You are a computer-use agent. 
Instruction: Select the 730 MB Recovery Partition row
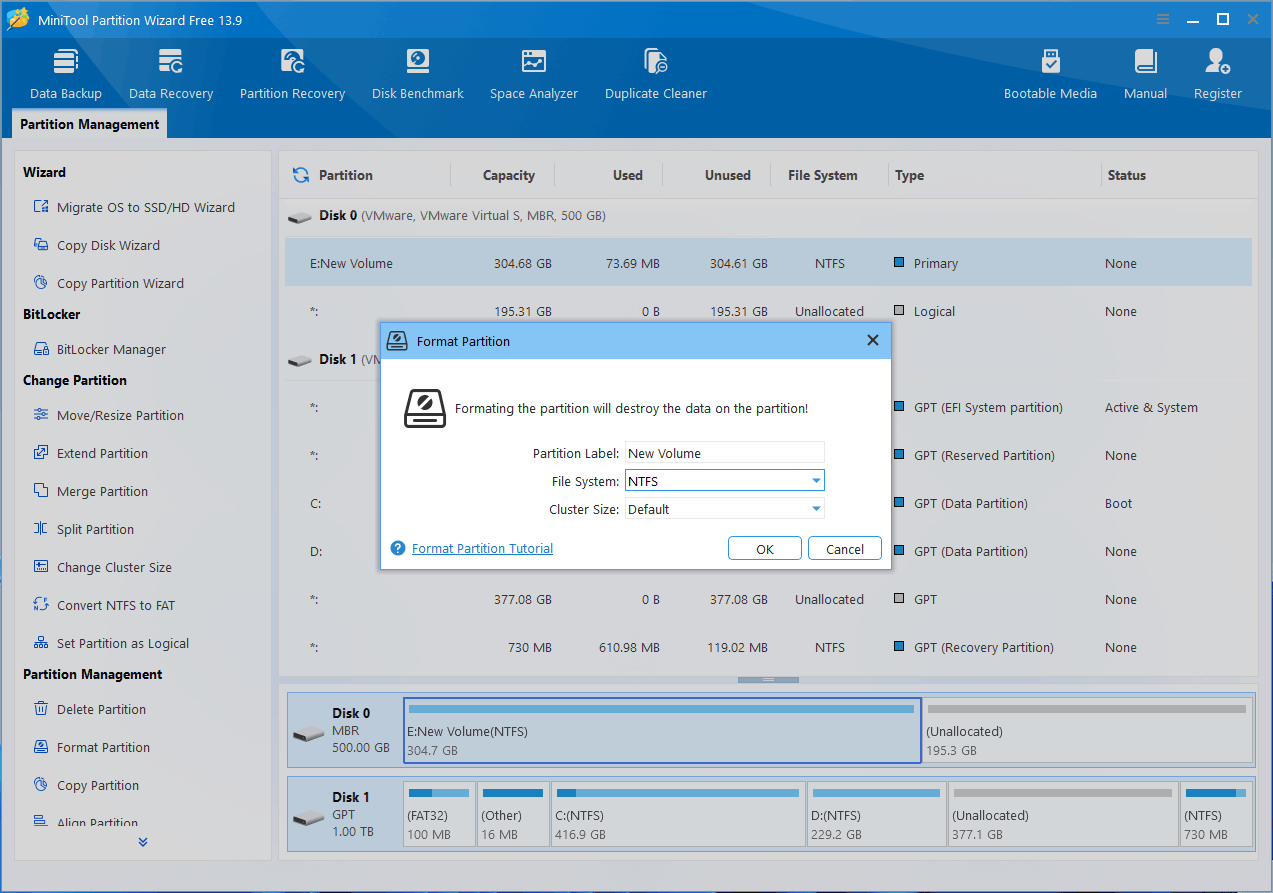pos(768,647)
